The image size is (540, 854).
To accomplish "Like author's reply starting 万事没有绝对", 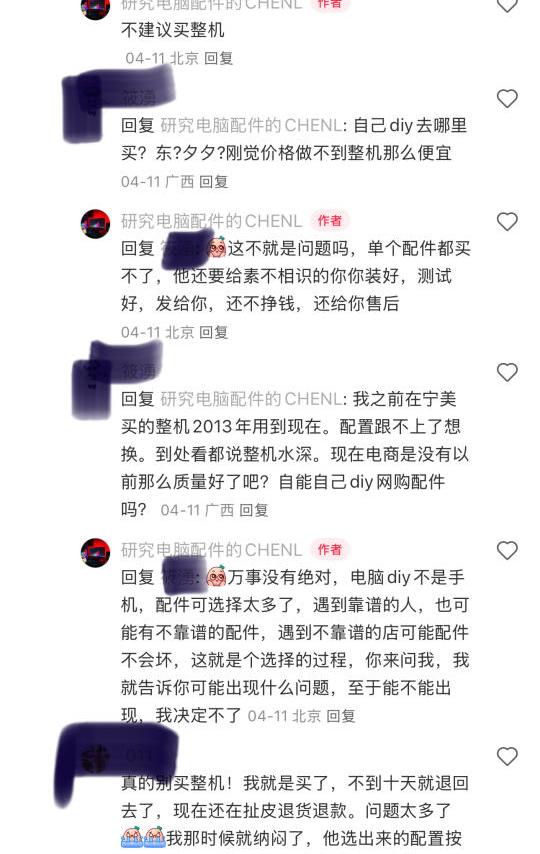I will coord(507,551).
